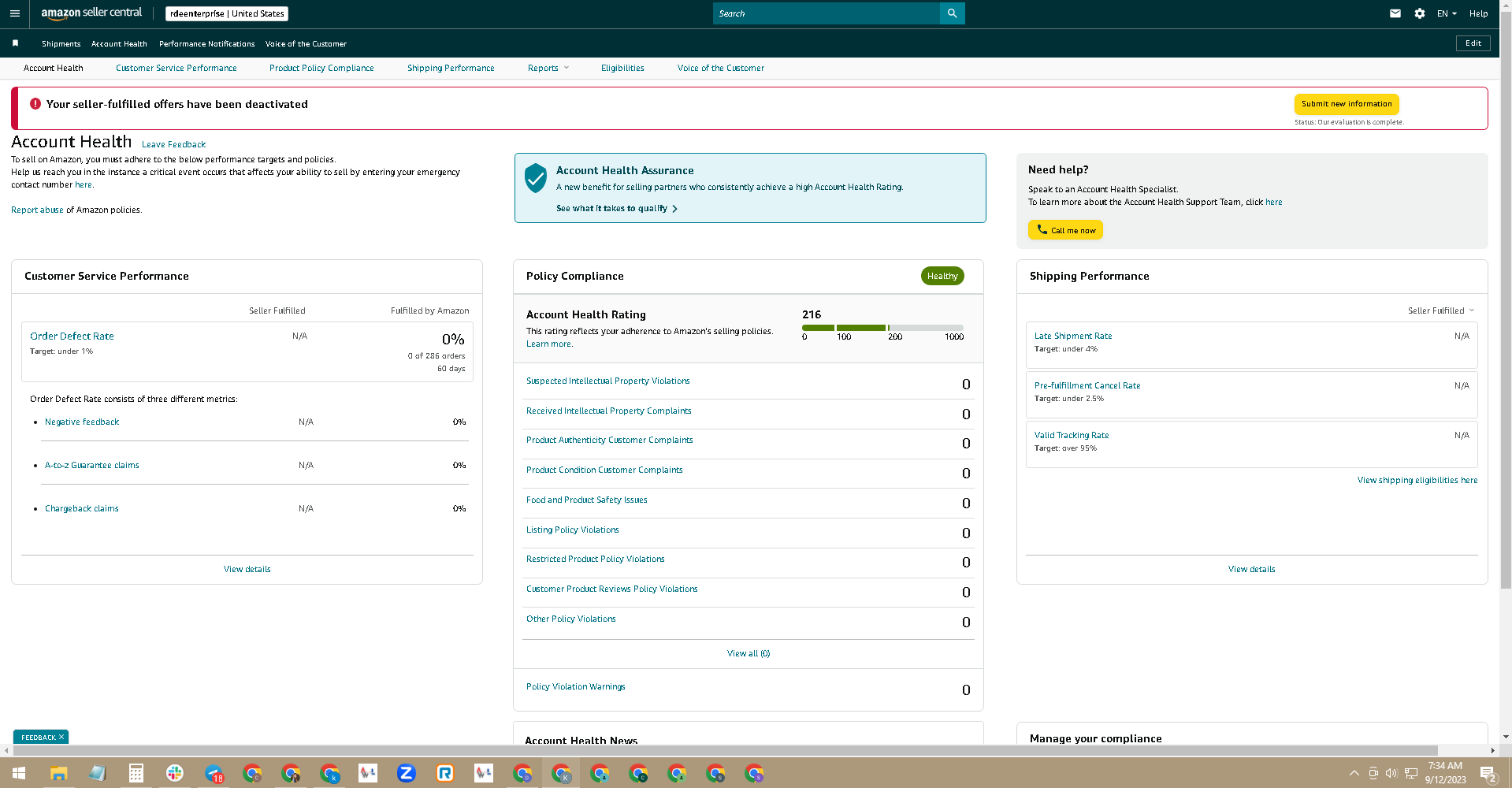
Task: Open Windows Start menu
Action: [19, 773]
